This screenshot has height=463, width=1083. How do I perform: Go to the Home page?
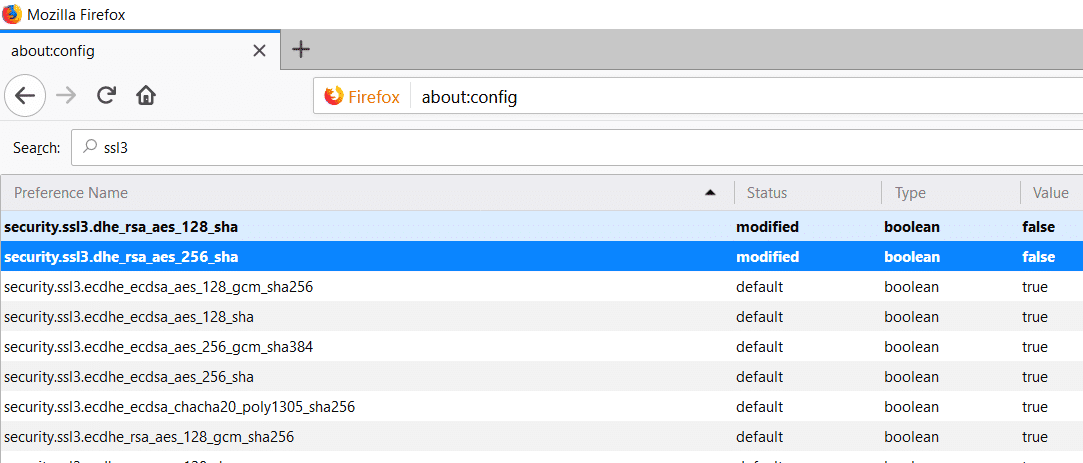146,96
